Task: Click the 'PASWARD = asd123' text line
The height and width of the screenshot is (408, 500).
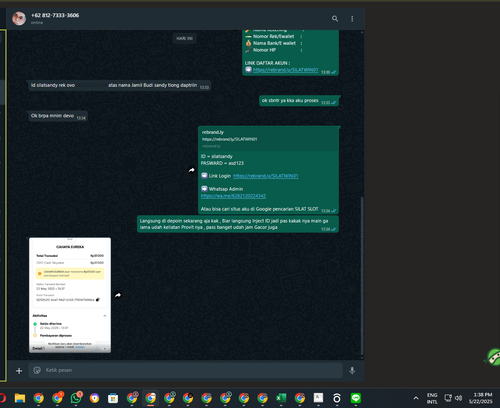Action: click(222, 163)
